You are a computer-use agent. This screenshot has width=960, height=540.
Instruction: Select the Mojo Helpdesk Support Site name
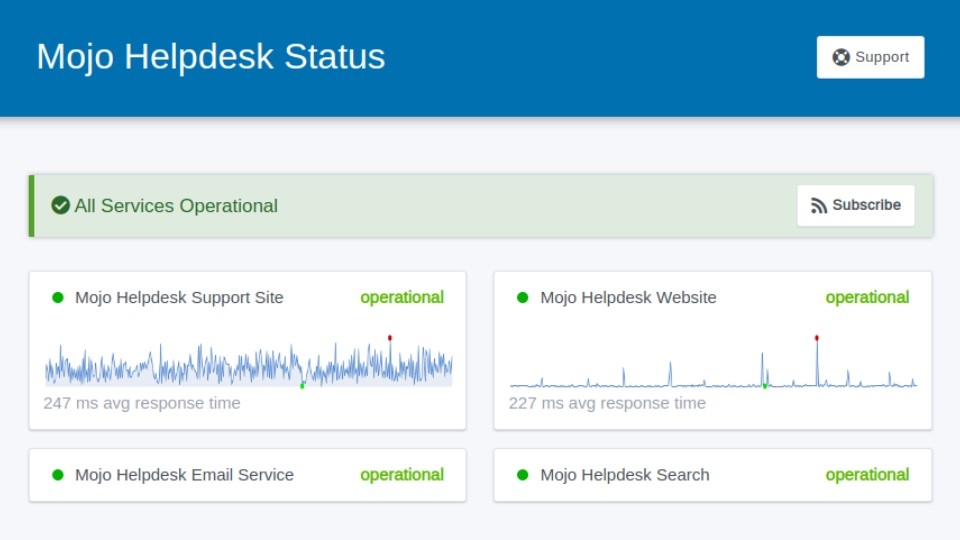click(179, 298)
